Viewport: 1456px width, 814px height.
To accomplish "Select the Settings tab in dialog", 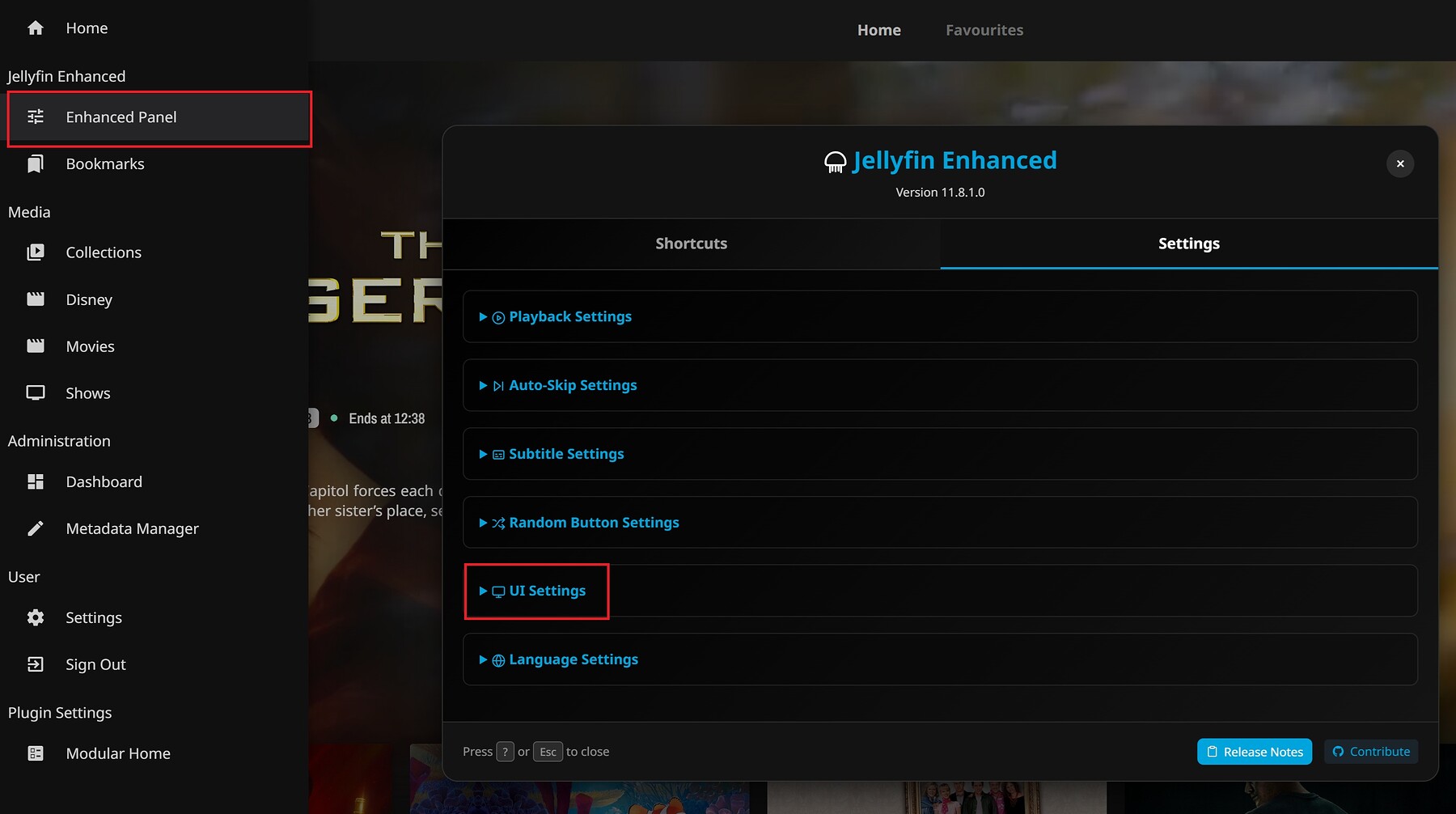I will (1189, 244).
